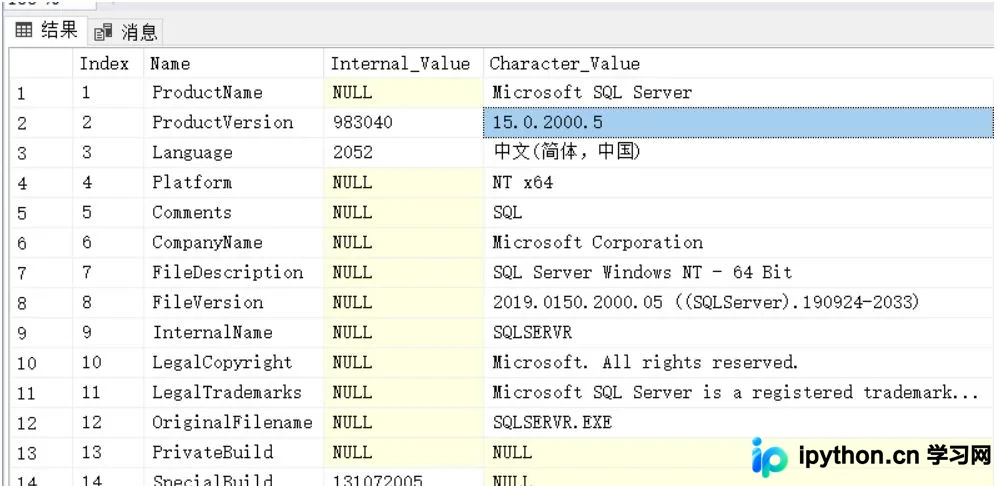Select the Microsoft Corporation cell
This screenshot has width=998, height=486.
(x=738, y=242)
